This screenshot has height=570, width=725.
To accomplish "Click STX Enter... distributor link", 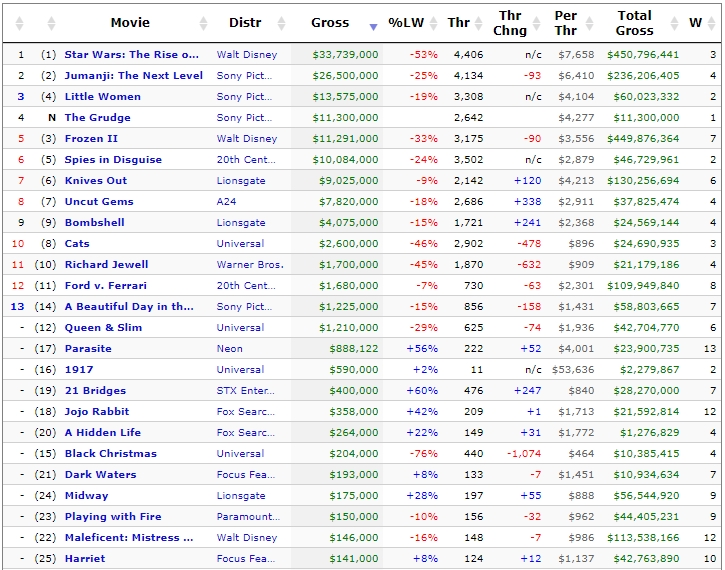I will point(246,391).
